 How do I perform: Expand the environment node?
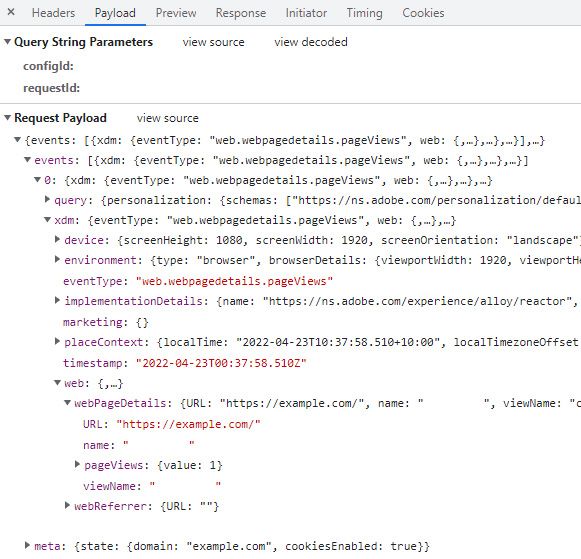(57, 259)
